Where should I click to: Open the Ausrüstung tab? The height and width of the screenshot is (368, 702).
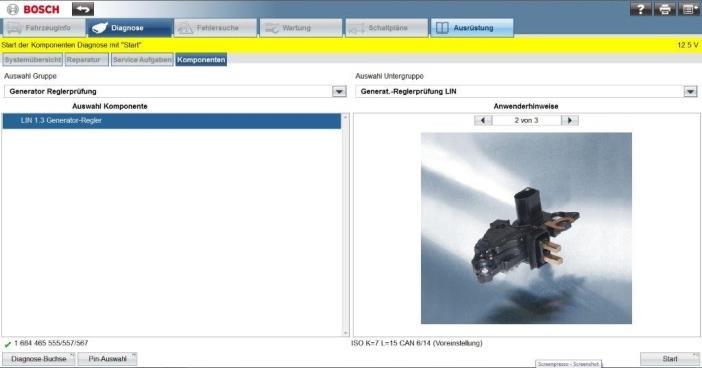coord(472,28)
